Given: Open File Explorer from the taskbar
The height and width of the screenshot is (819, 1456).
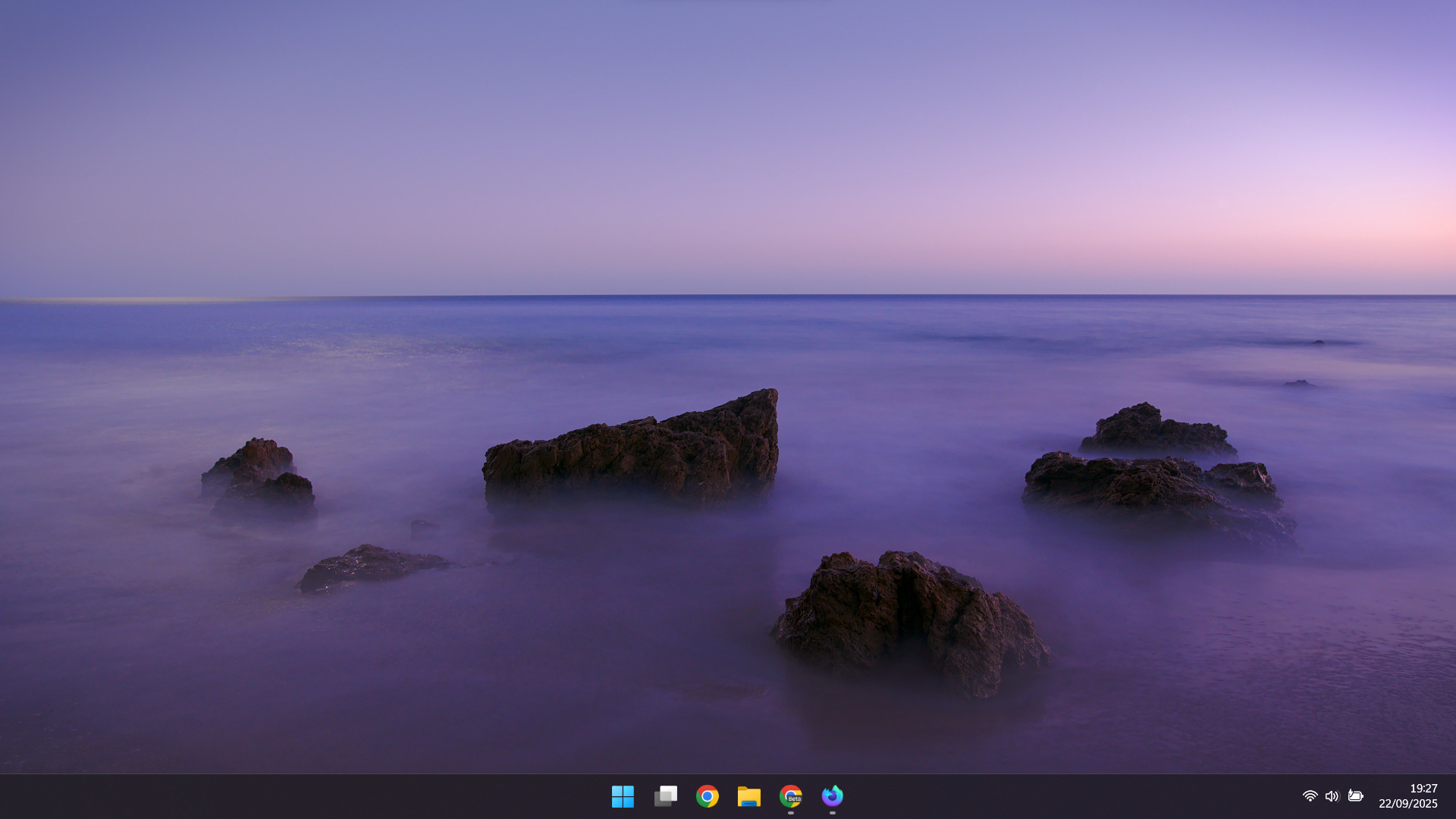Looking at the screenshot, I should [748, 796].
